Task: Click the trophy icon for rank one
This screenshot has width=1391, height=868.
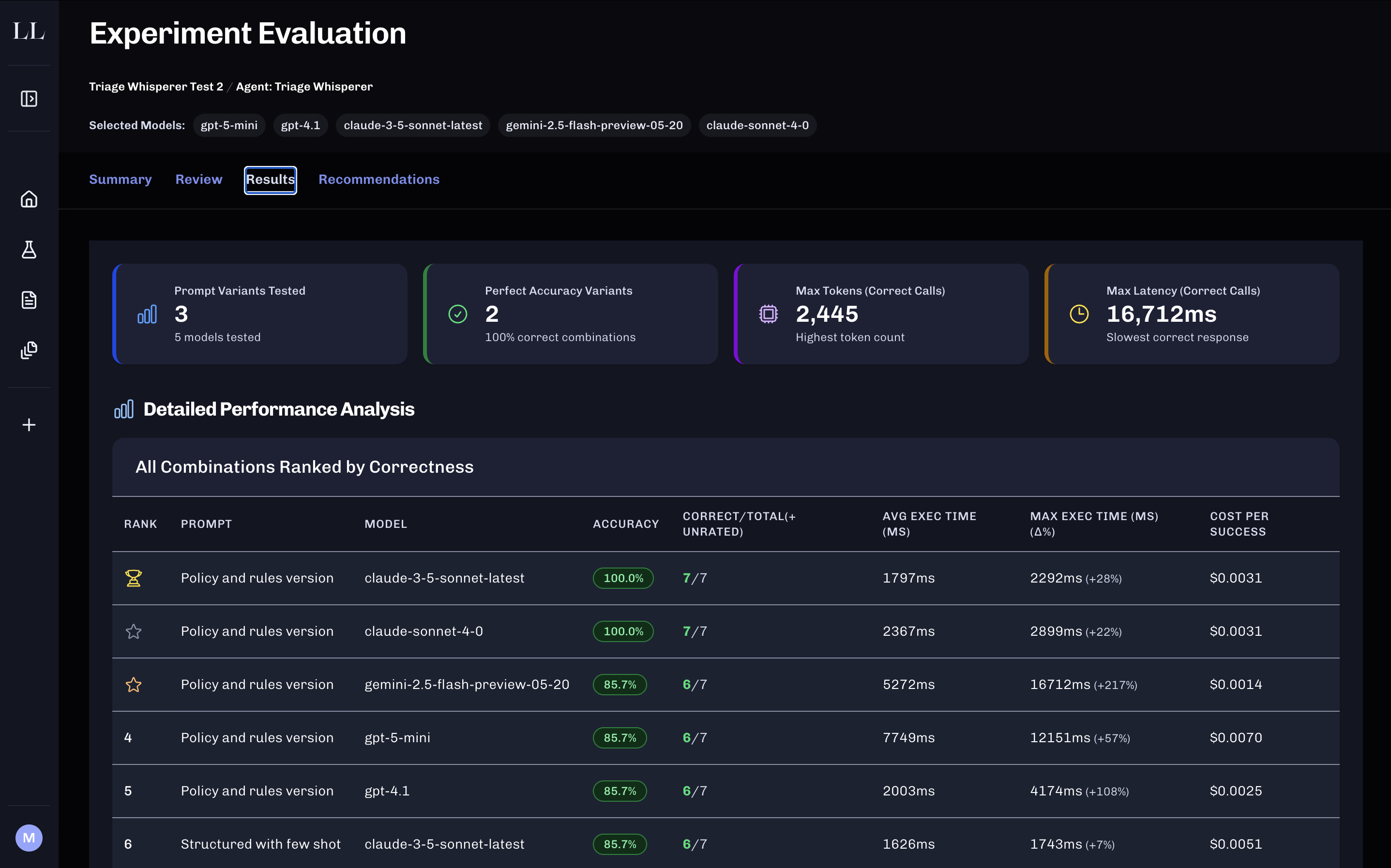Action: pyautogui.click(x=133, y=578)
